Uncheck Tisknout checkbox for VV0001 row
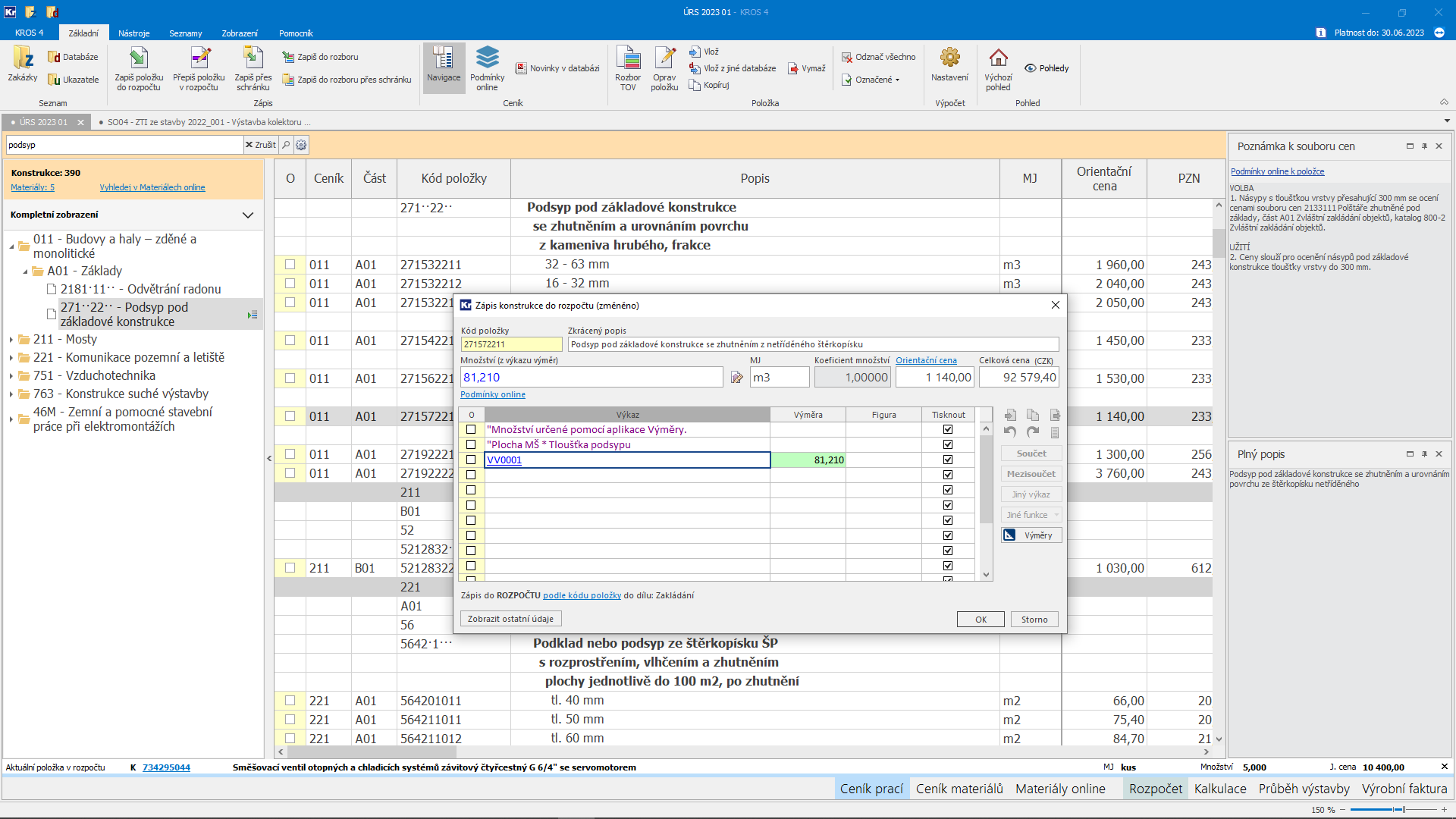The width and height of the screenshot is (1456, 819). pos(948,460)
